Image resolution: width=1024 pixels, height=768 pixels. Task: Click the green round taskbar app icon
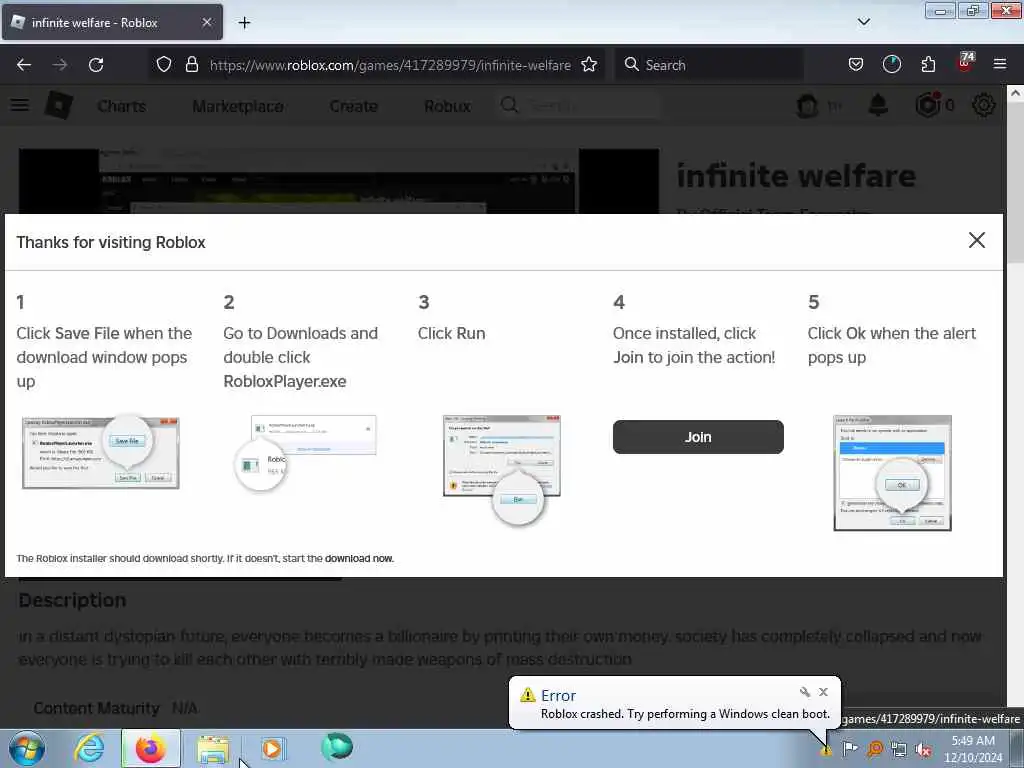coord(337,747)
